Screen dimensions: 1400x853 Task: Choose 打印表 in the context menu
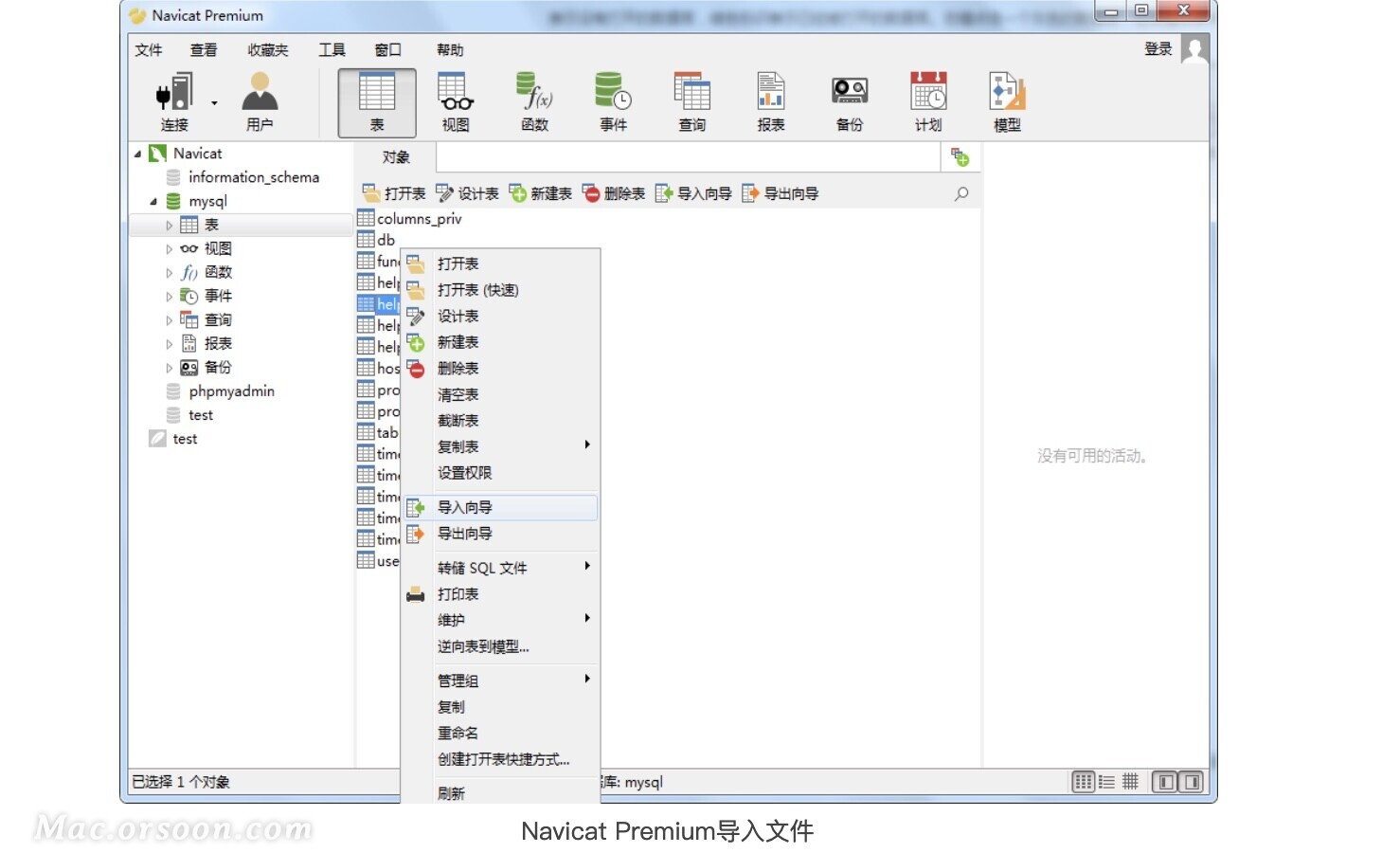coord(501,594)
